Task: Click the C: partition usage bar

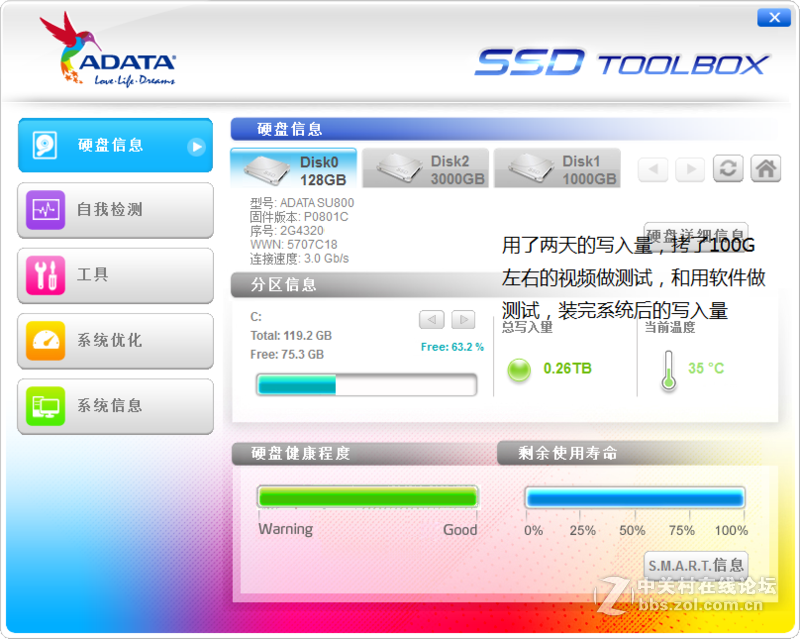Action: [x=366, y=385]
